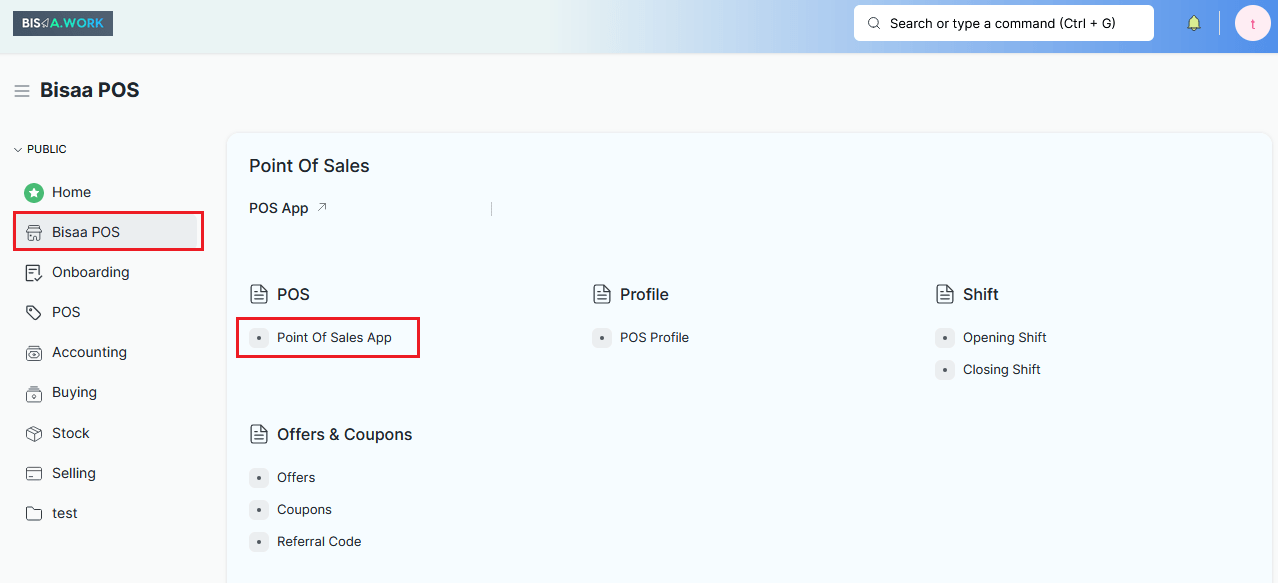Click the Buying icon in sidebar
The width and height of the screenshot is (1278, 583).
click(x=34, y=392)
